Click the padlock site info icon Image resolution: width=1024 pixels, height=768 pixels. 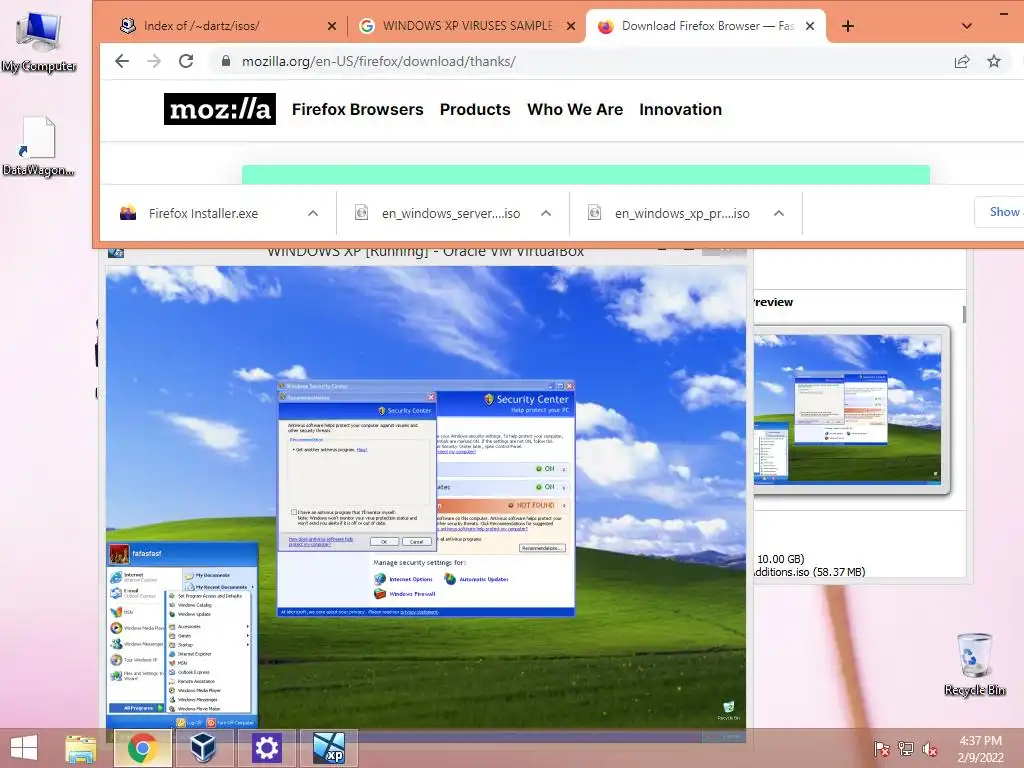[226, 61]
